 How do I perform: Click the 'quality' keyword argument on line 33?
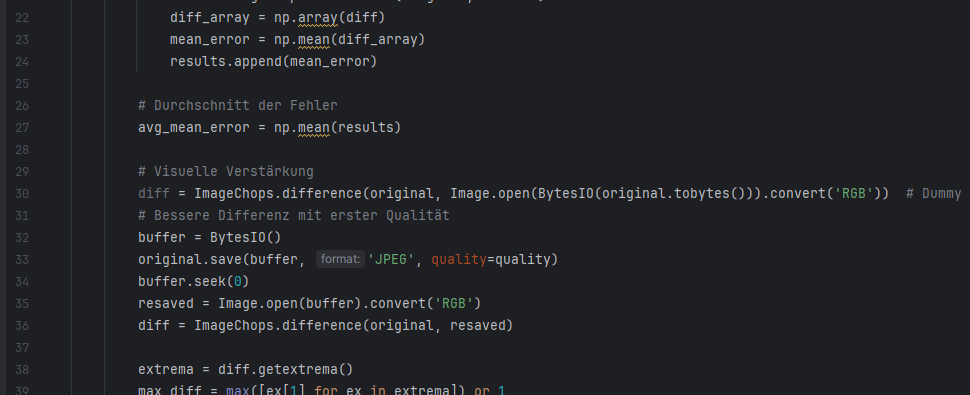[459, 260]
